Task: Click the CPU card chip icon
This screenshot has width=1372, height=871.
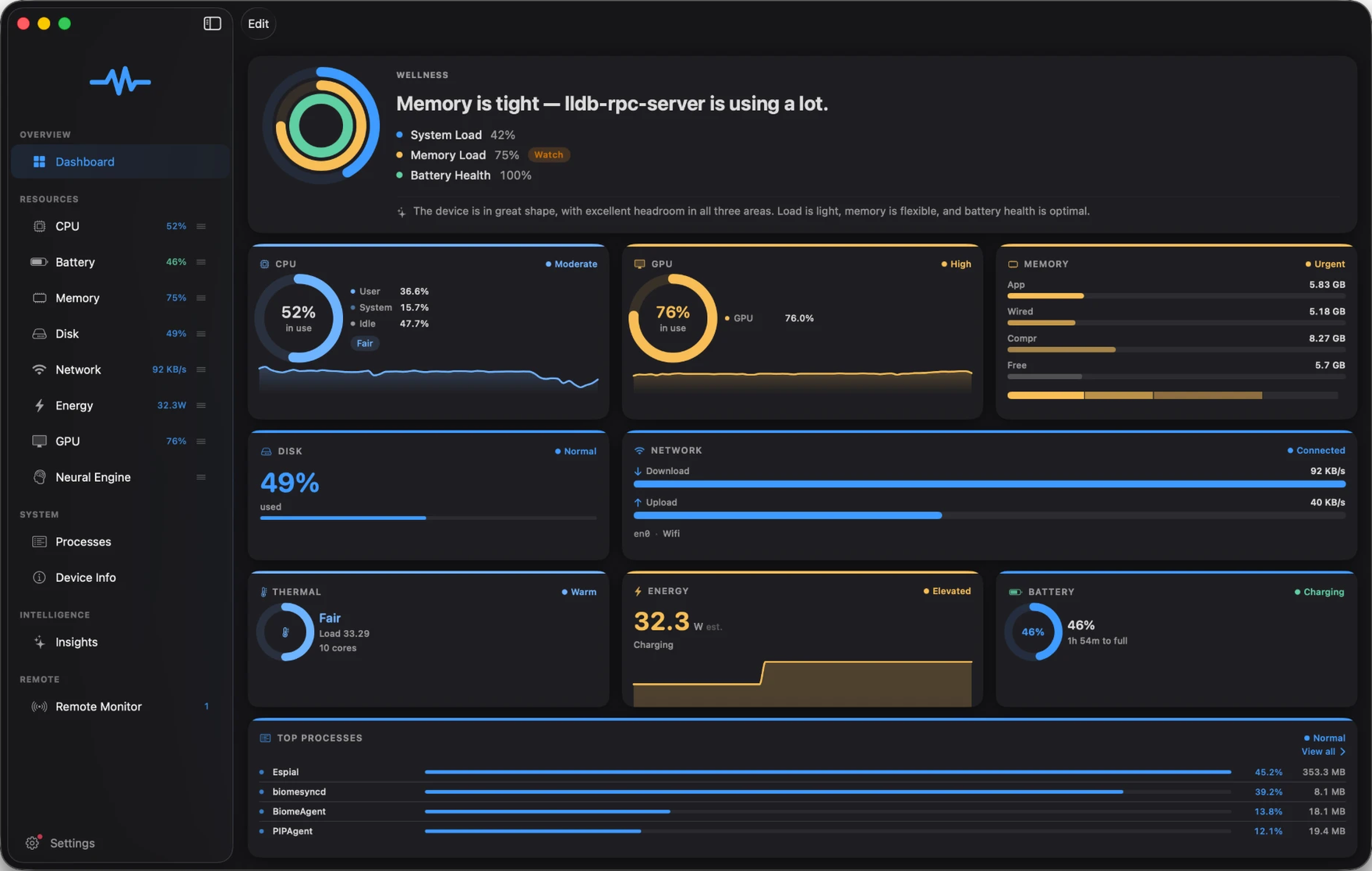Action: click(x=265, y=264)
